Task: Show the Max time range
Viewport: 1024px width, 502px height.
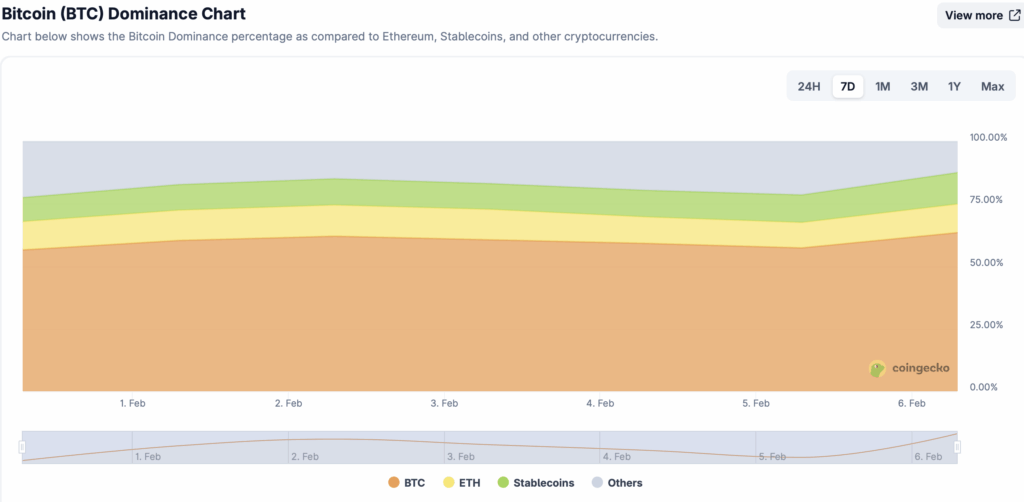Action: [x=992, y=86]
